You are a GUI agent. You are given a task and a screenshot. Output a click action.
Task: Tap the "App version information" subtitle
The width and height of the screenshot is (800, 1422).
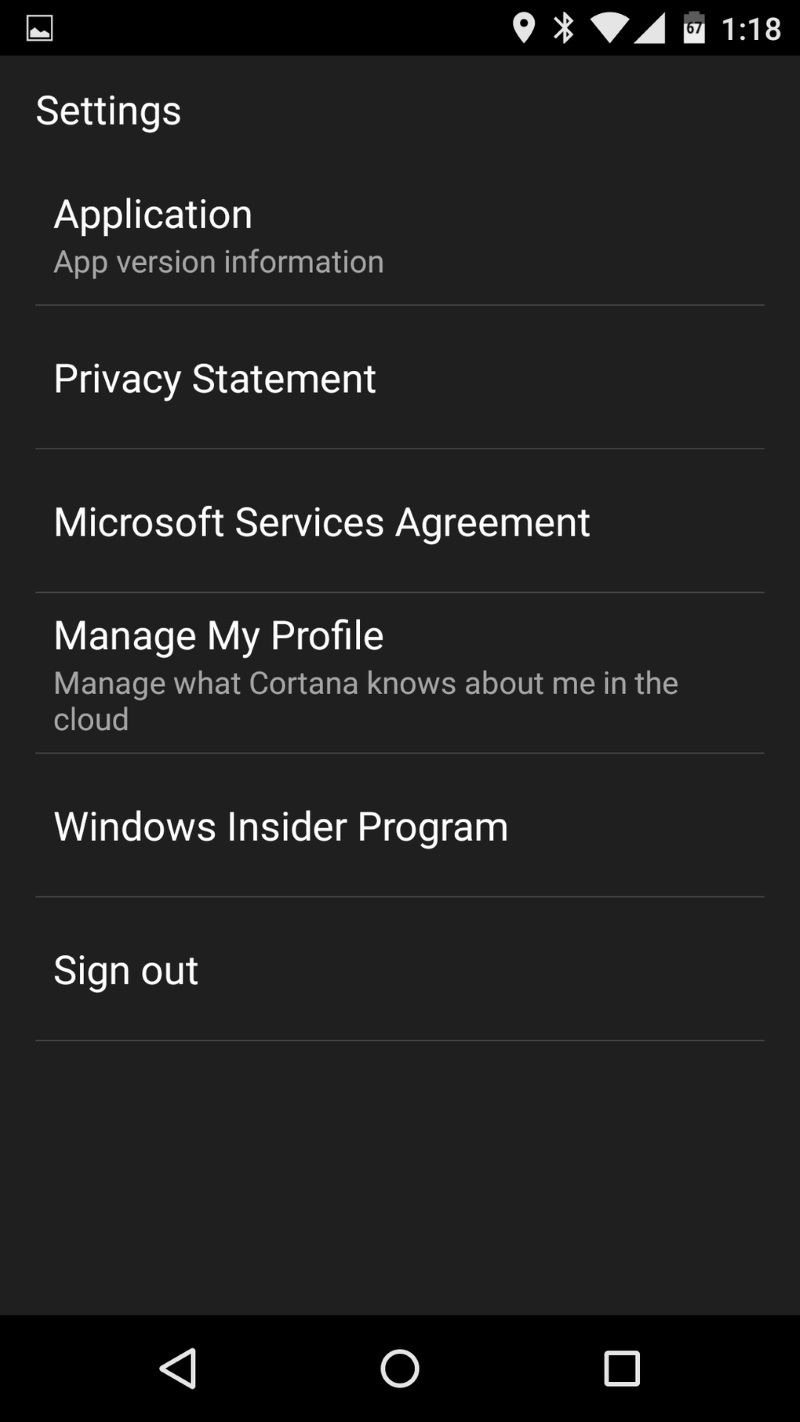click(x=219, y=262)
